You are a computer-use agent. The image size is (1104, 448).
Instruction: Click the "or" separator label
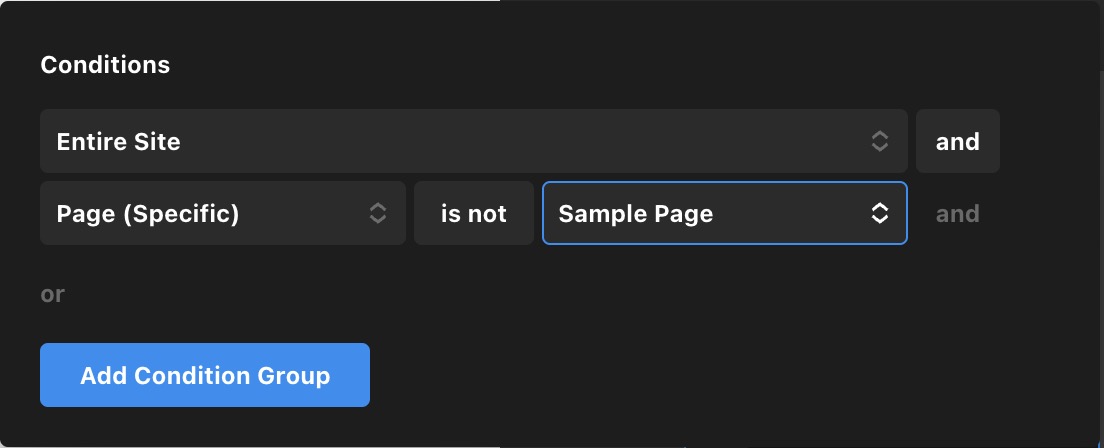tap(52, 294)
